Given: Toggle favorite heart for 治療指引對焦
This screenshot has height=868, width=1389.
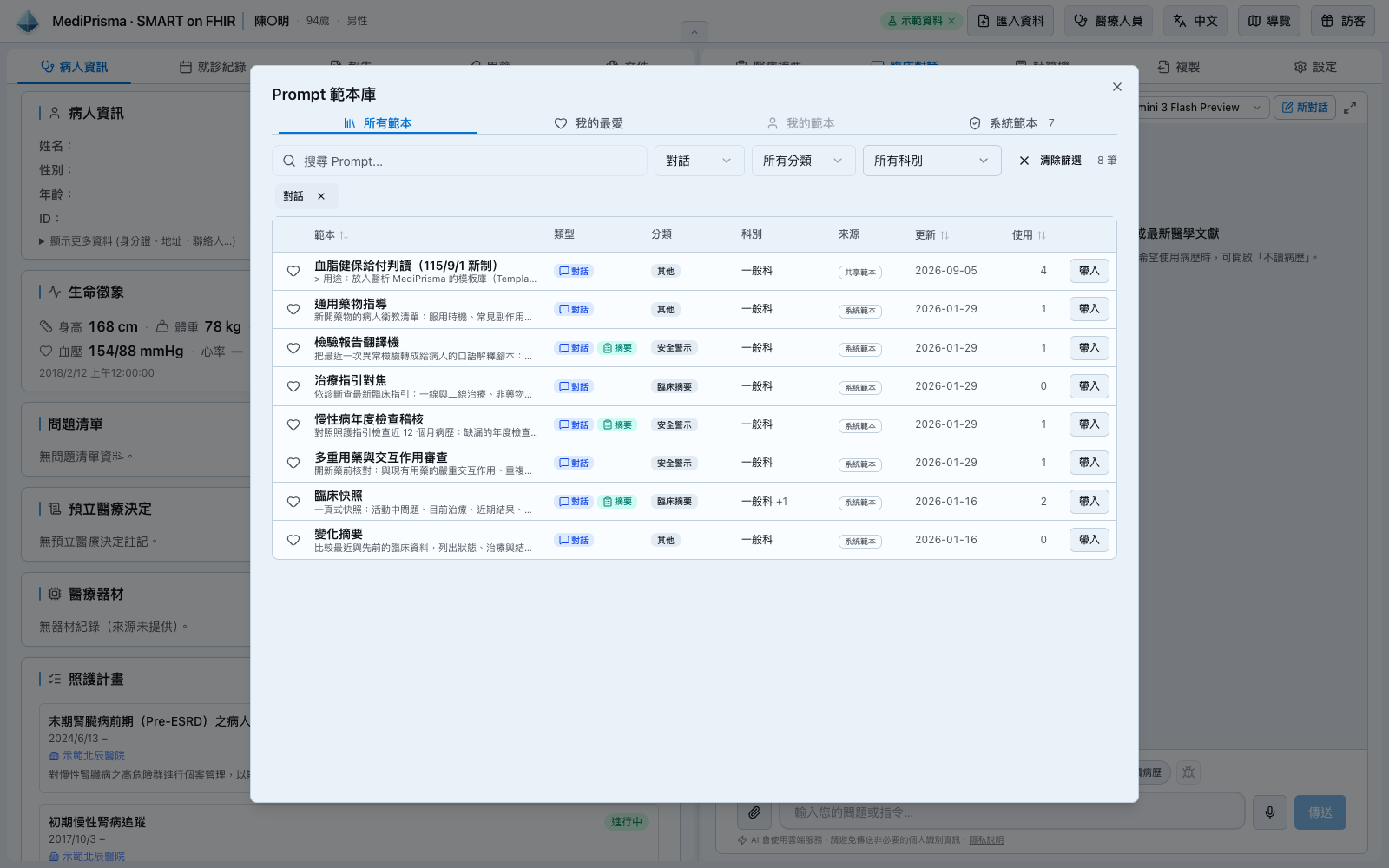Looking at the screenshot, I should [293, 386].
